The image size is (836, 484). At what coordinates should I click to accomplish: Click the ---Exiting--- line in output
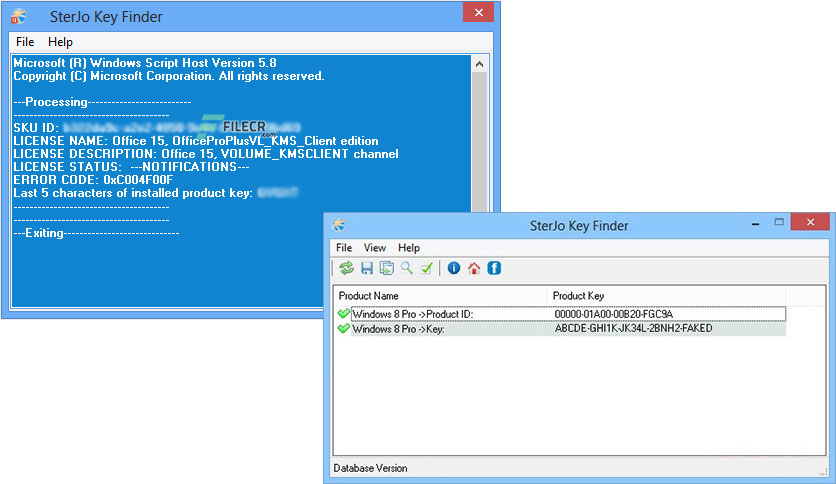click(x=97, y=233)
